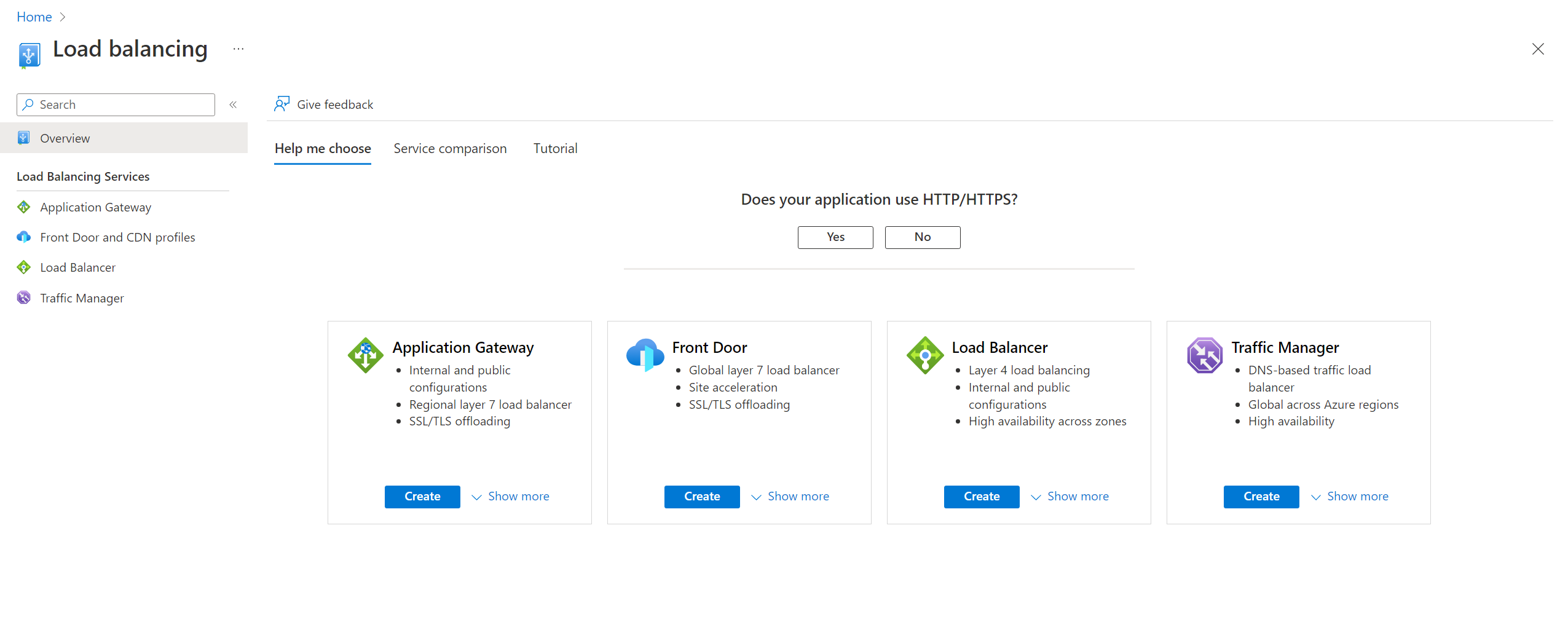
Task: Click Load Balancer 'Internal and public configurations' bullet
Action: click(x=1019, y=396)
